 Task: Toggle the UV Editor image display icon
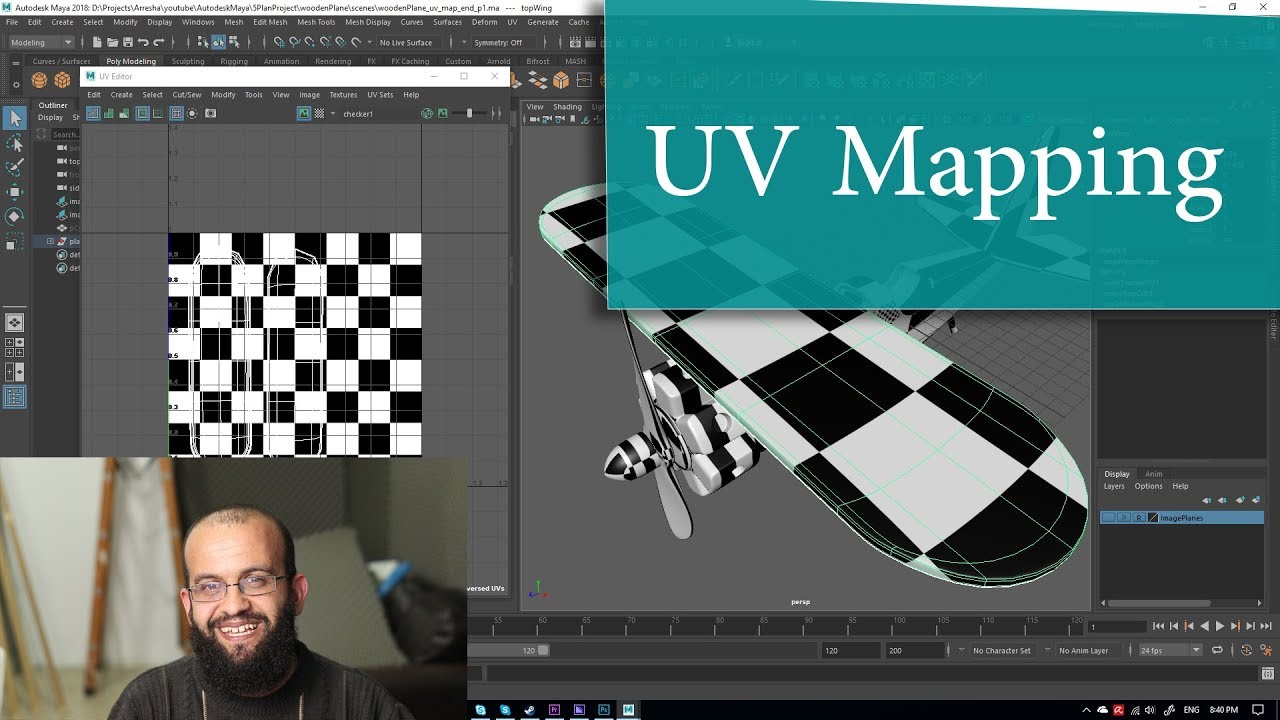[x=304, y=113]
